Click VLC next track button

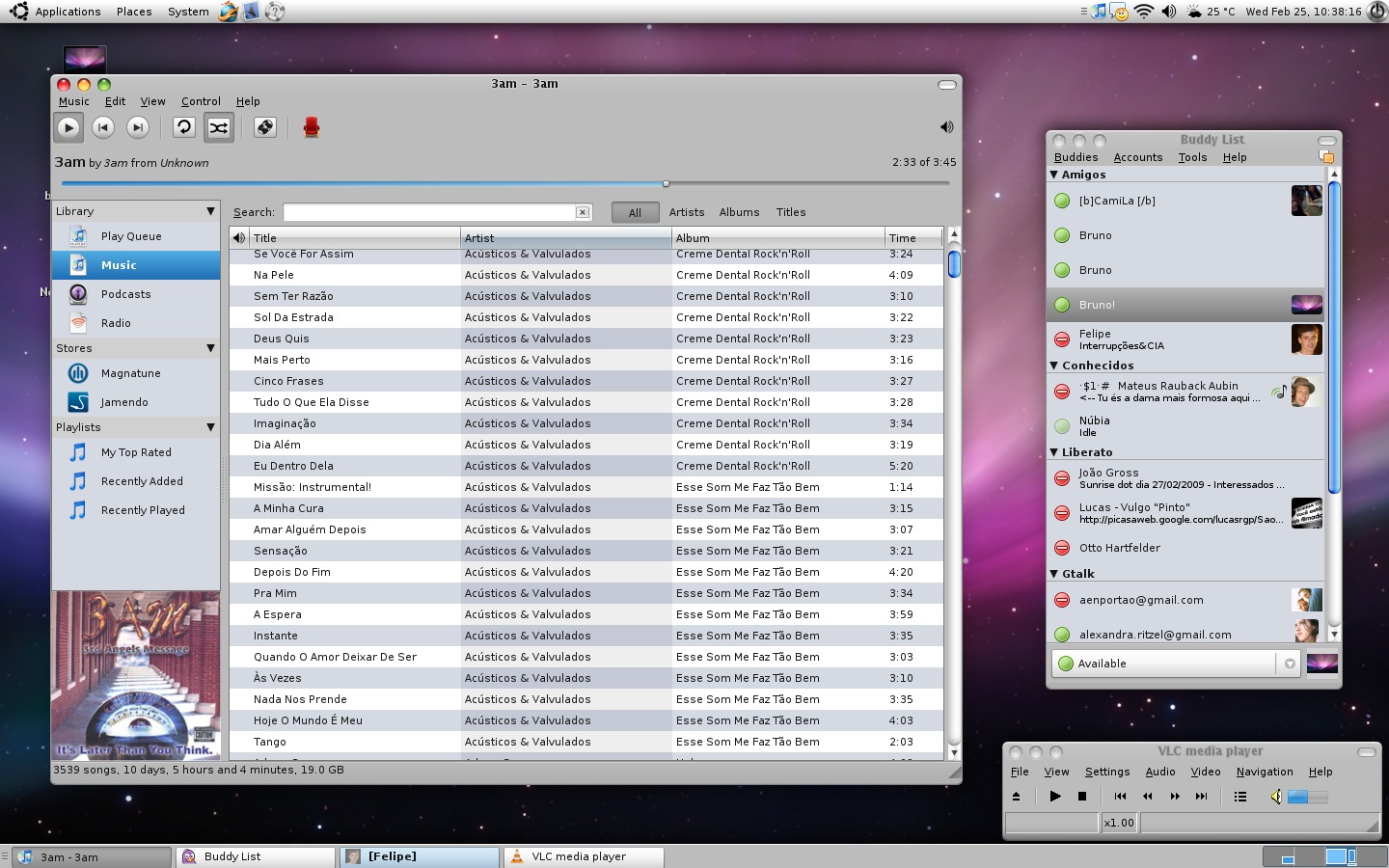click(1201, 797)
